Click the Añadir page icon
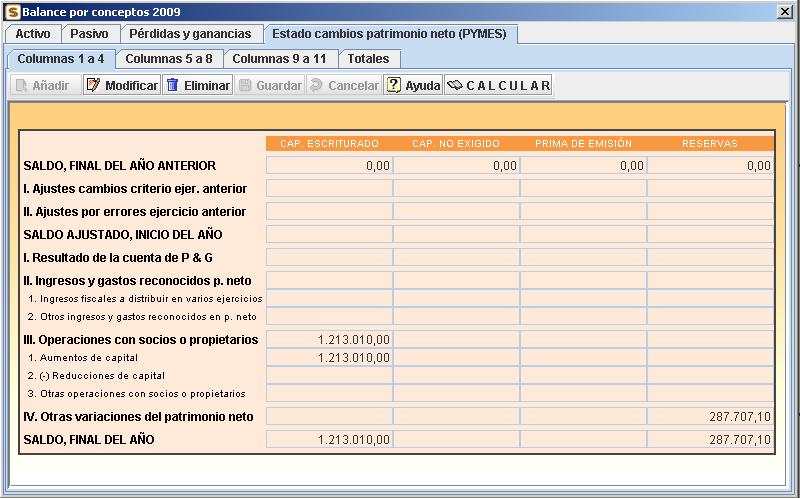The image size is (800, 498). coord(21,85)
